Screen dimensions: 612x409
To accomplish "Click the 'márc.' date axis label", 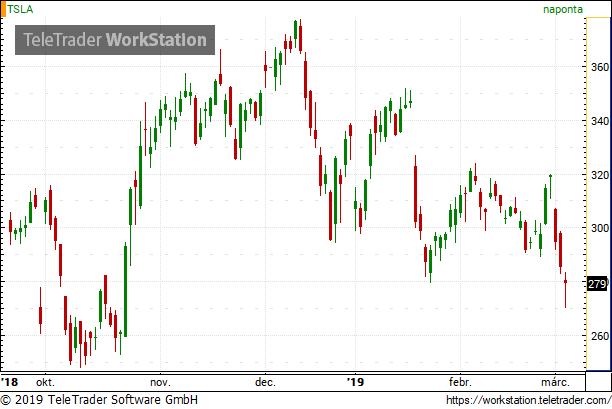I will coord(555,382).
